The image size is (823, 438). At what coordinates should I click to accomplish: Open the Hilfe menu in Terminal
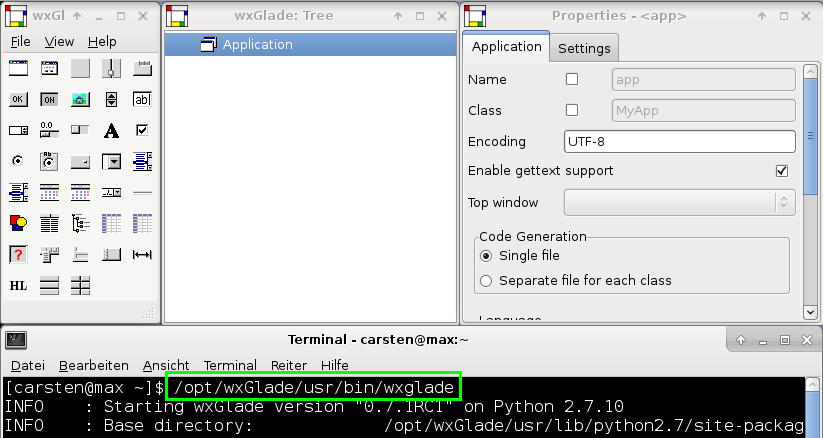335,365
